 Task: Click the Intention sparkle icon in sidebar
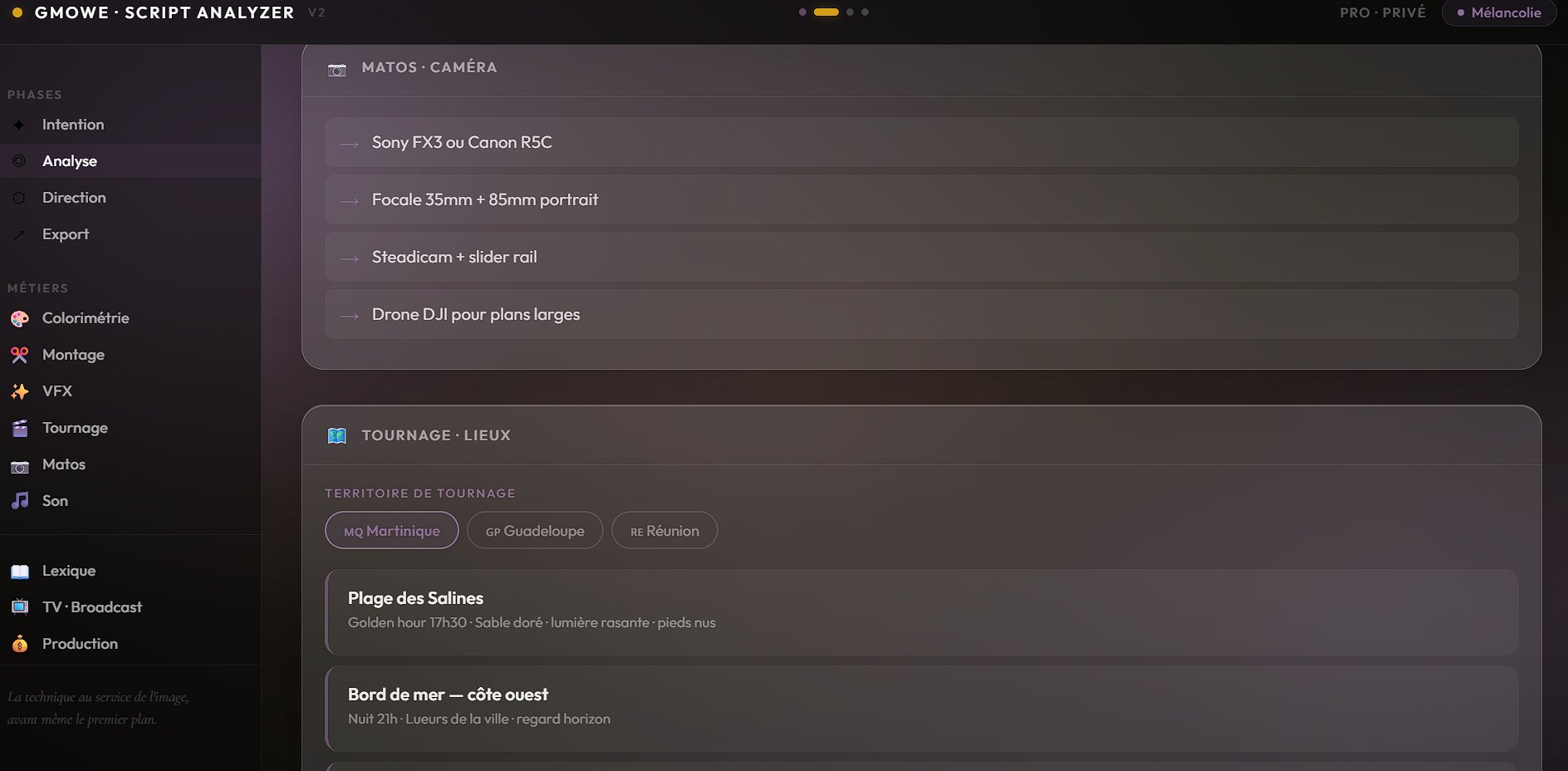pyautogui.click(x=19, y=125)
